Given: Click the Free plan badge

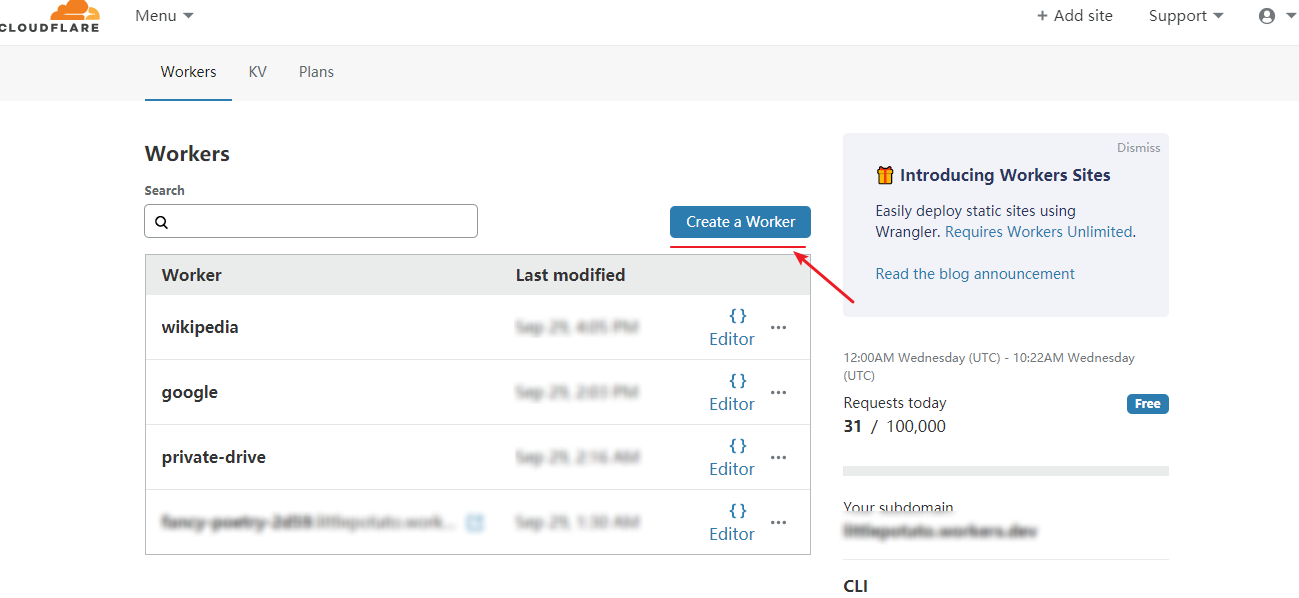Looking at the screenshot, I should (1148, 404).
